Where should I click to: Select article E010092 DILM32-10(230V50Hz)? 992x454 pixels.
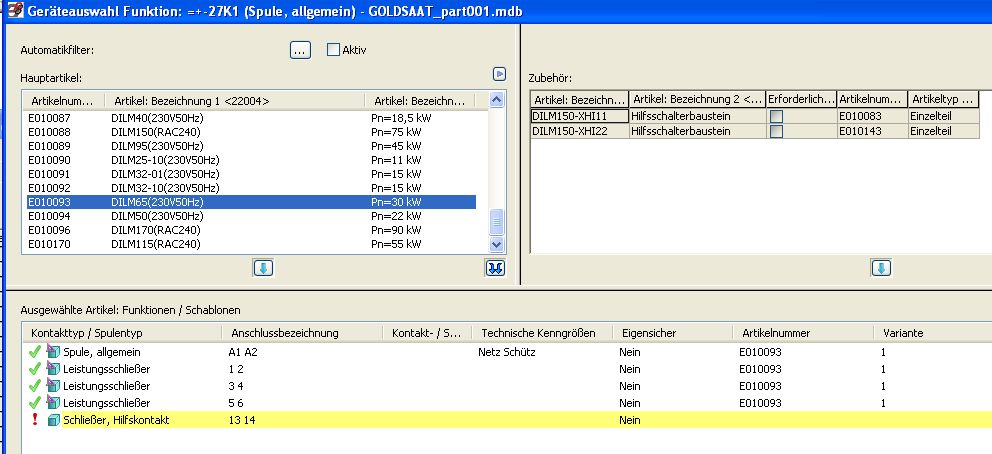[x=251, y=188]
